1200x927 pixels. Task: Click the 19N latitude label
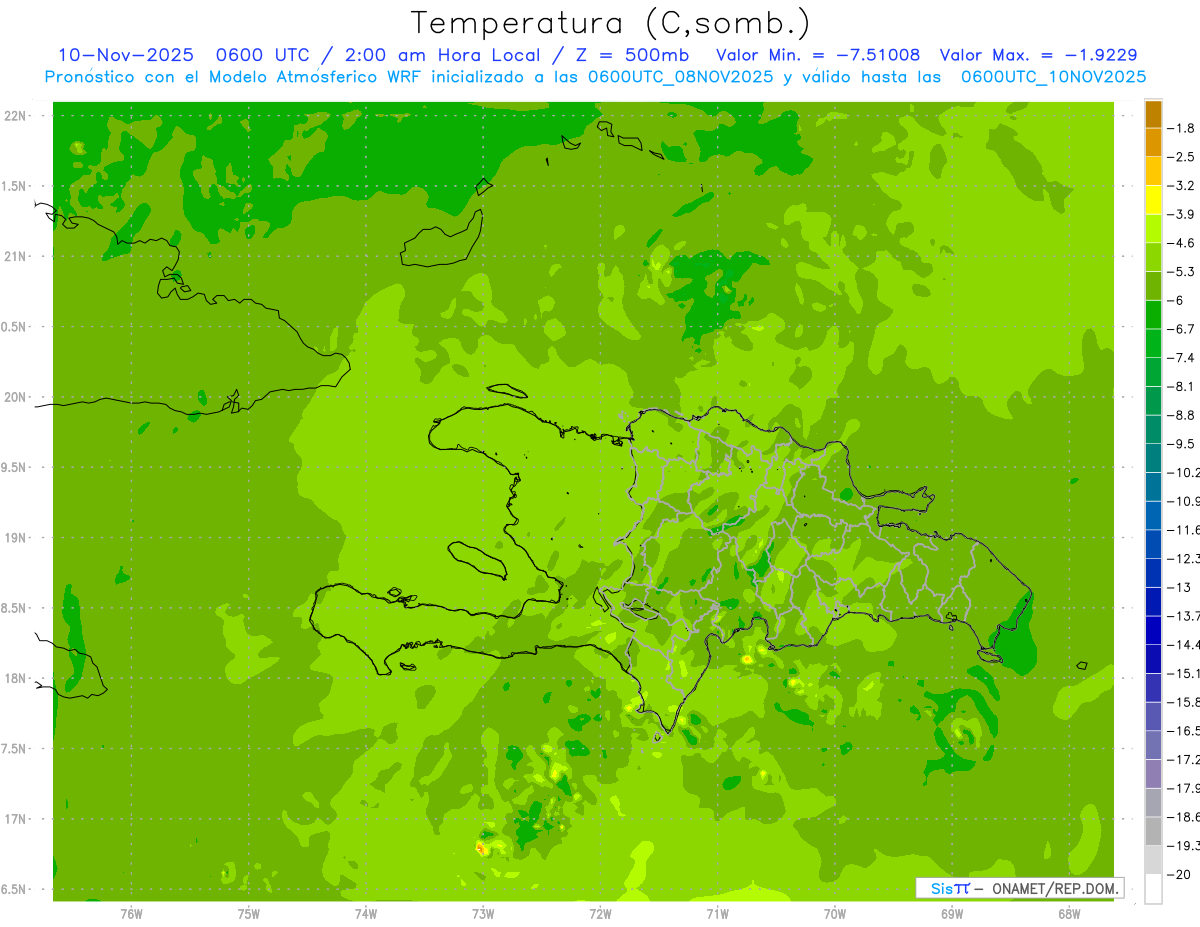pyautogui.click(x=16, y=538)
